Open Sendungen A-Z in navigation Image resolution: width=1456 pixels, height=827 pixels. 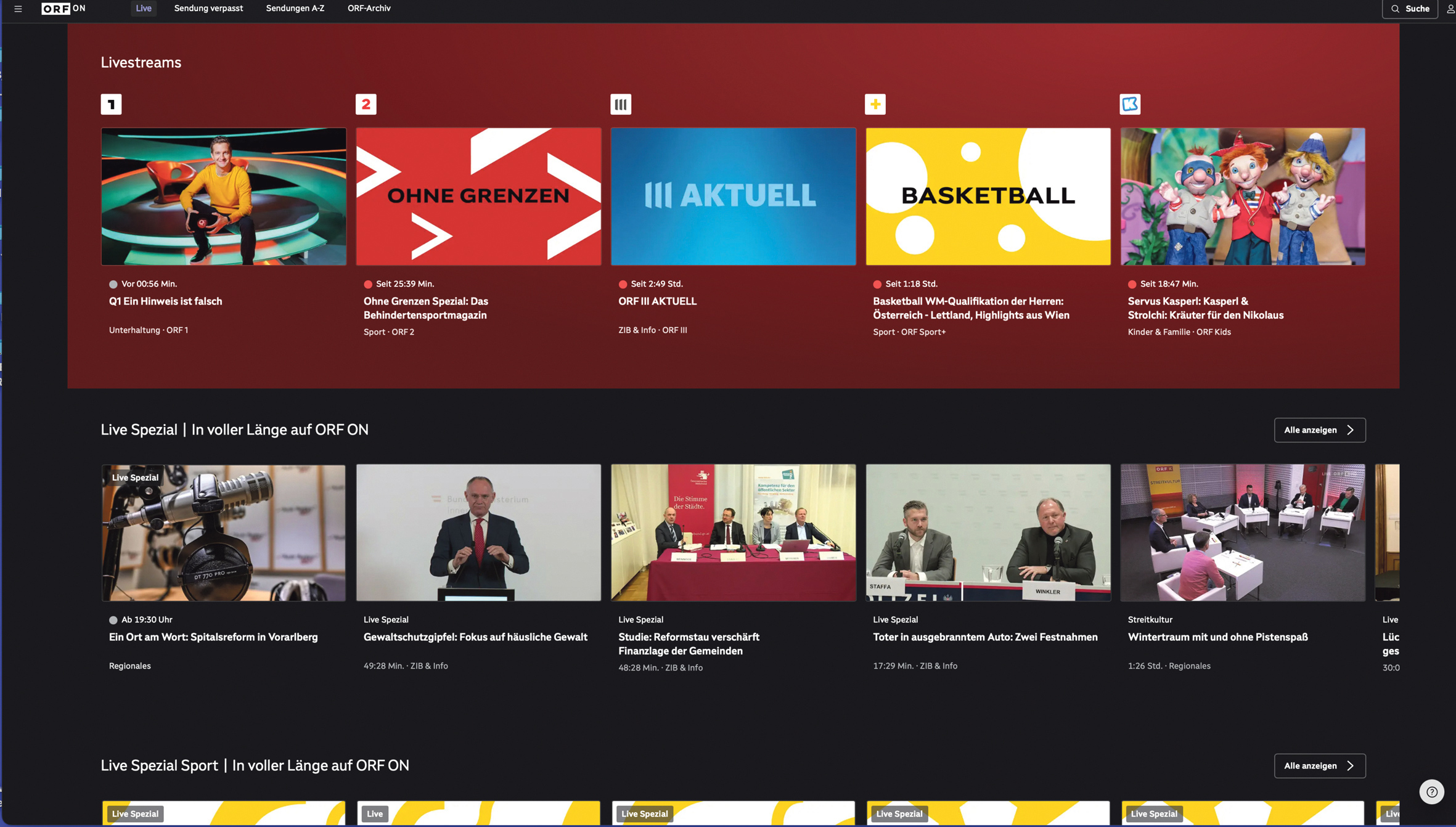click(295, 9)
